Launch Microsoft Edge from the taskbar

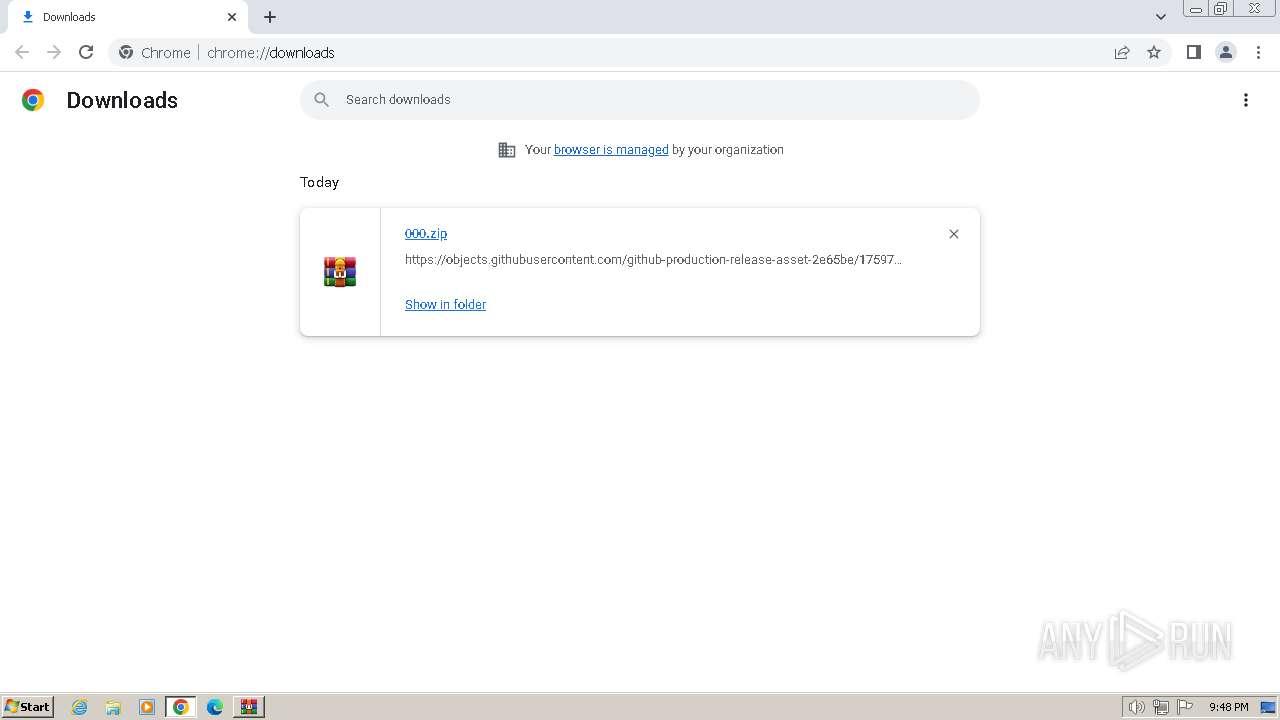[x=214, y=707]
